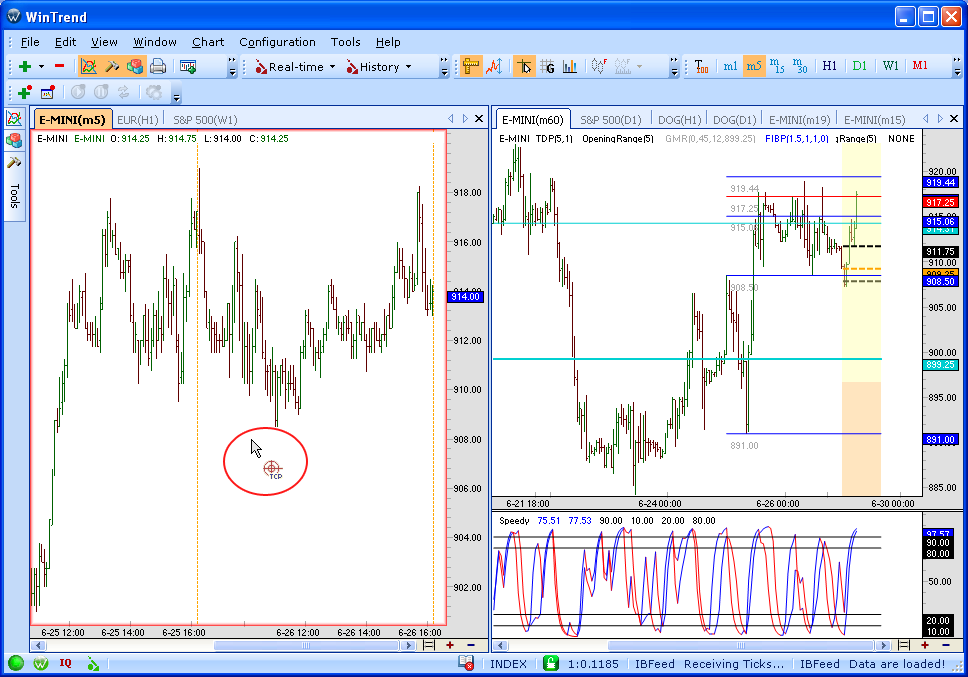Screen dimensions: 968x677
Task: Click the tick chart T100 icon
Action: tap(701, 66)
